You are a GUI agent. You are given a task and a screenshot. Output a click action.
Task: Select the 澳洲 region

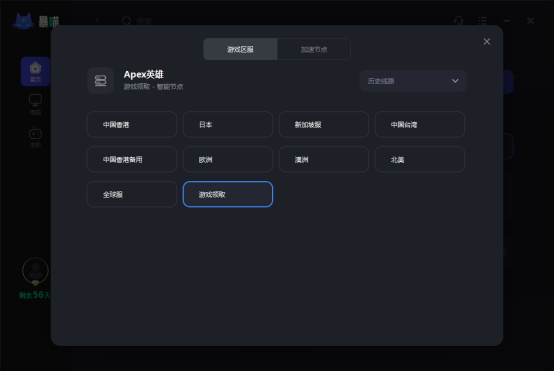click(324, 159)
